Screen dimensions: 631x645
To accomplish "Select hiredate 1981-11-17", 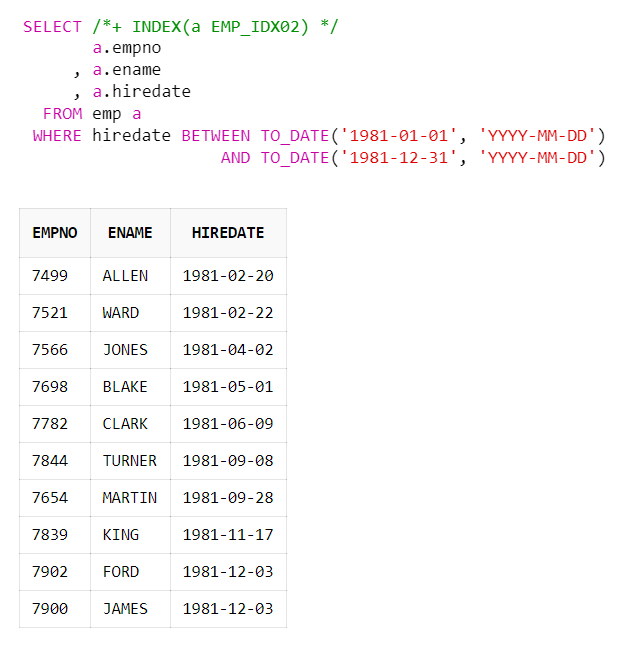I will pyautogui.click(x=228, y=535).
